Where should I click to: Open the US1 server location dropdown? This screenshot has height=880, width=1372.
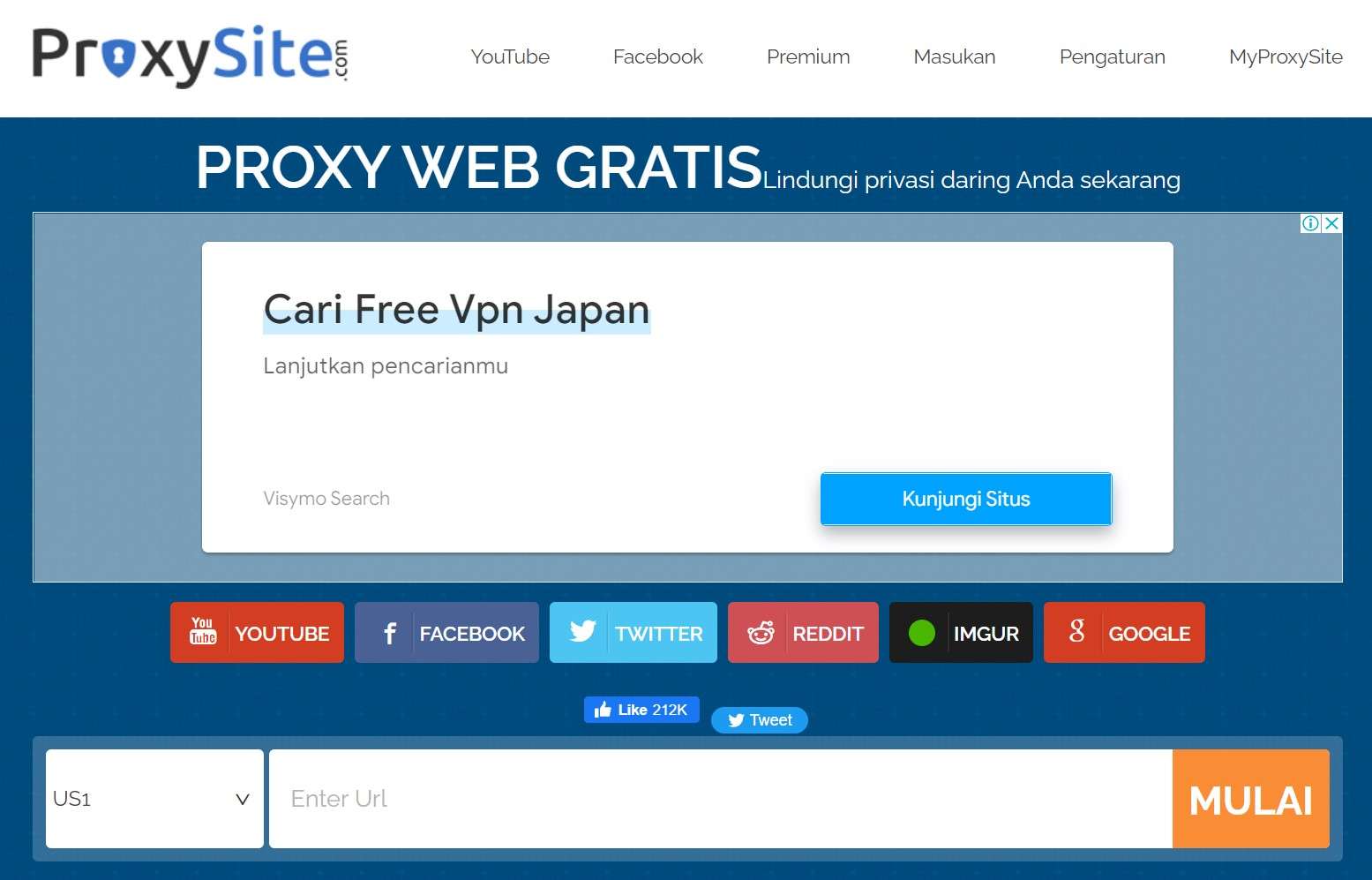coord(154,798)
